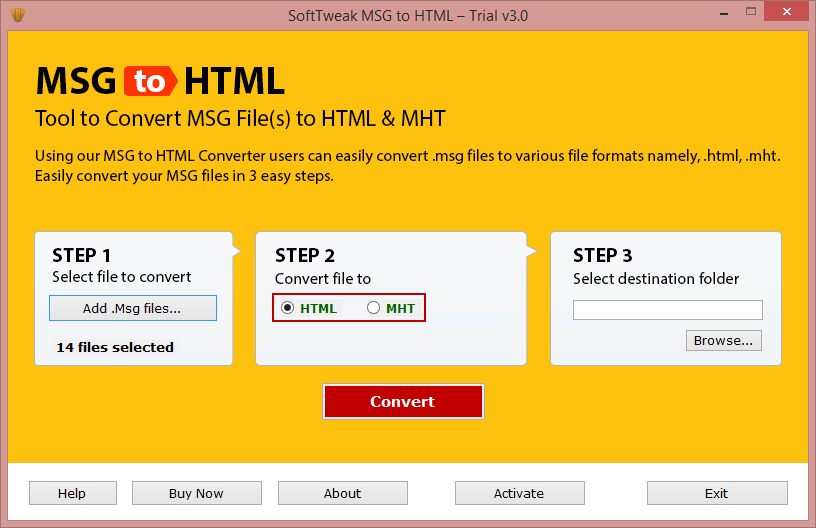
Task: Click the orange 'to' logo badge
Action: coord(150,81)
